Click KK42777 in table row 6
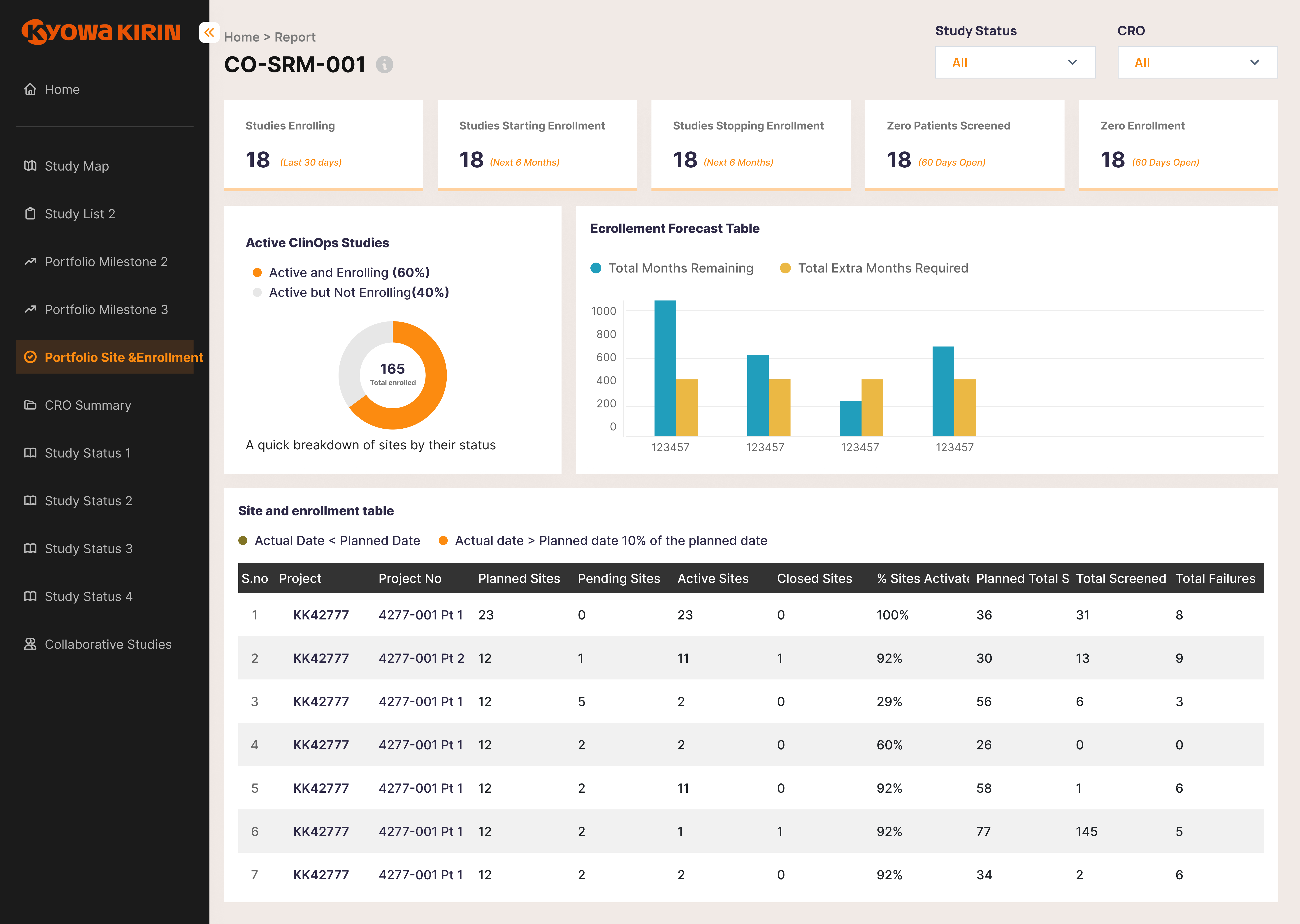This screenshot has width=1300, height=924. tap(321, 831)
